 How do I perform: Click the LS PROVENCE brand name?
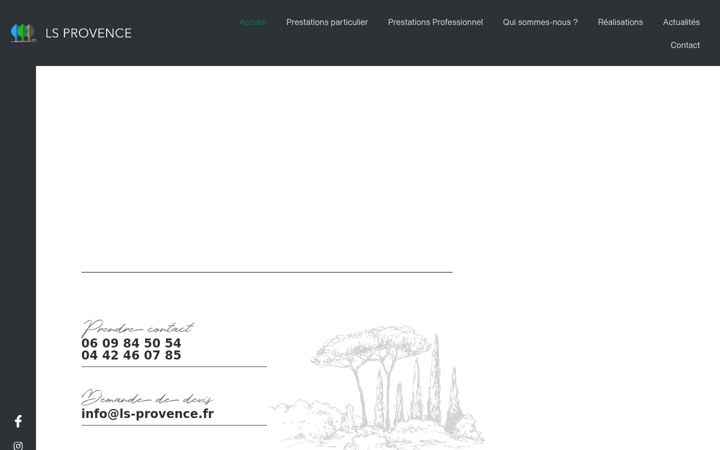(x=88, y=33)
